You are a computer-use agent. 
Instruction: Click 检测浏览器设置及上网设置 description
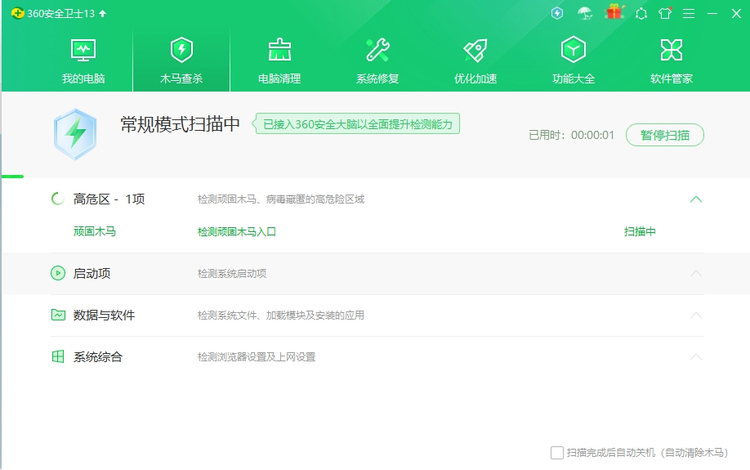(256, 357)
